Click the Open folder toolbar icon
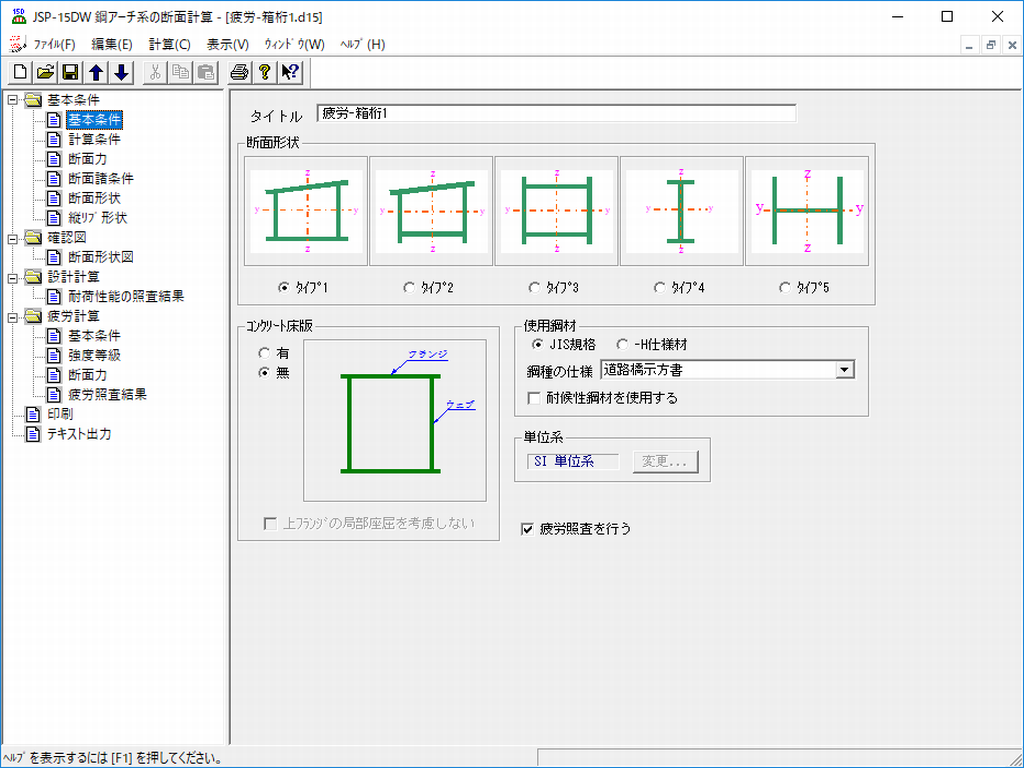Image resolution: width=1024 pixels, height=768 pixels. (x=45, y=72)
